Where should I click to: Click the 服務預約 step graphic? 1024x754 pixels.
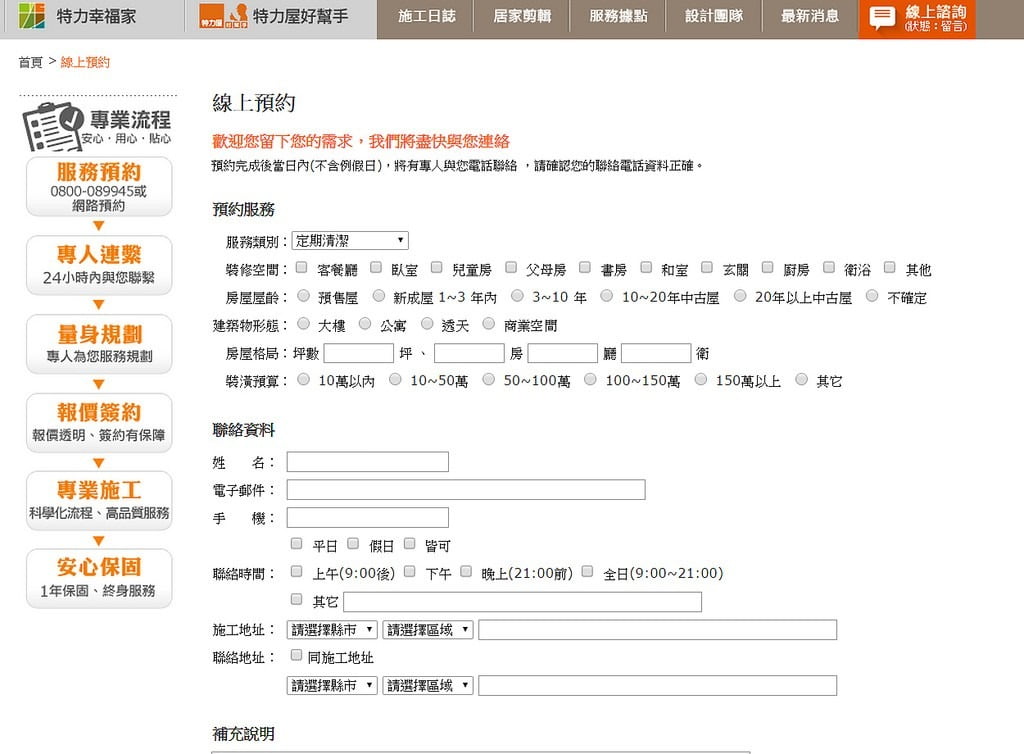point(98,187)
